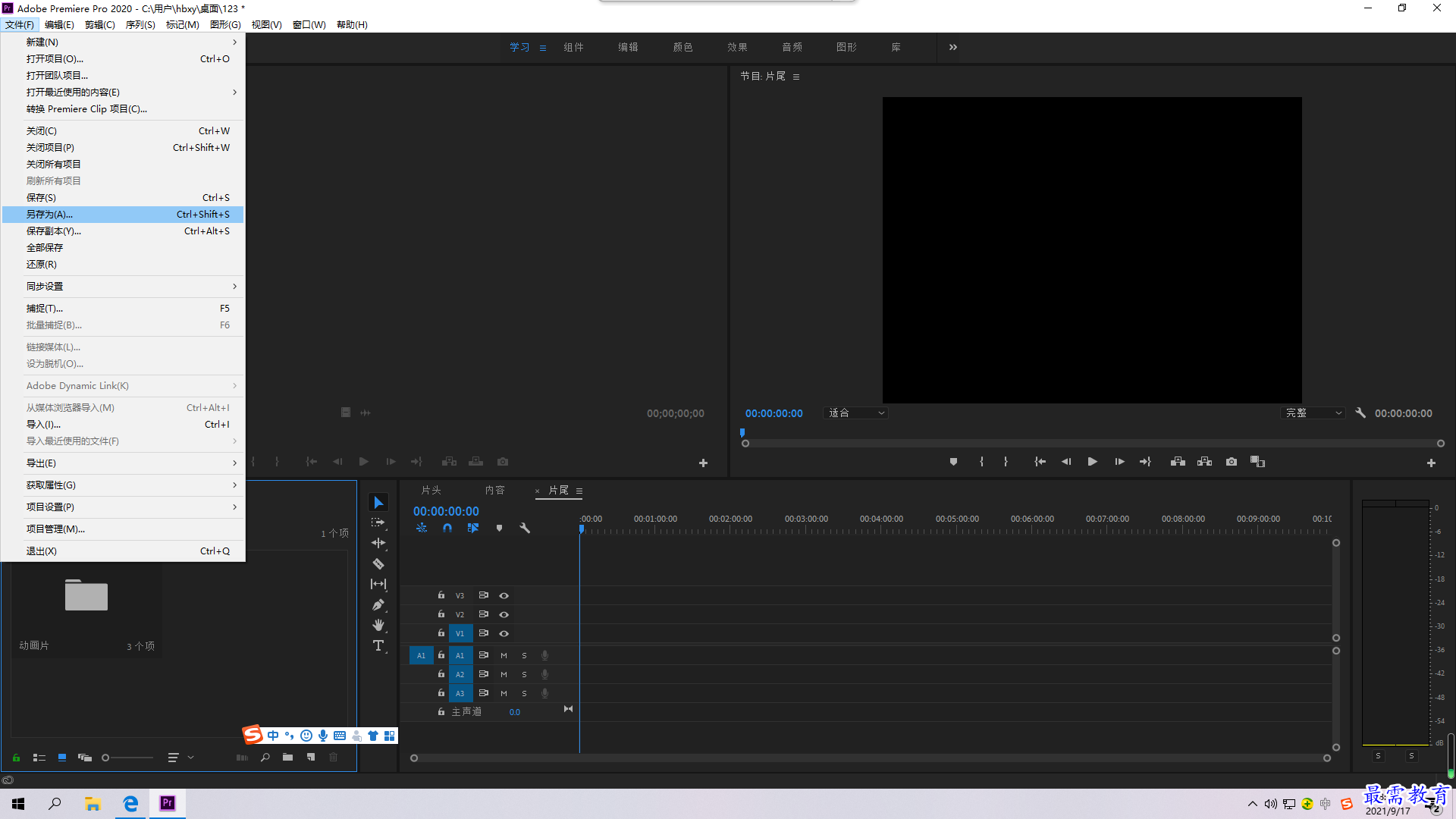
Task: Mute audio track A1
Action: pyautogui.click(x=504, y=655)
